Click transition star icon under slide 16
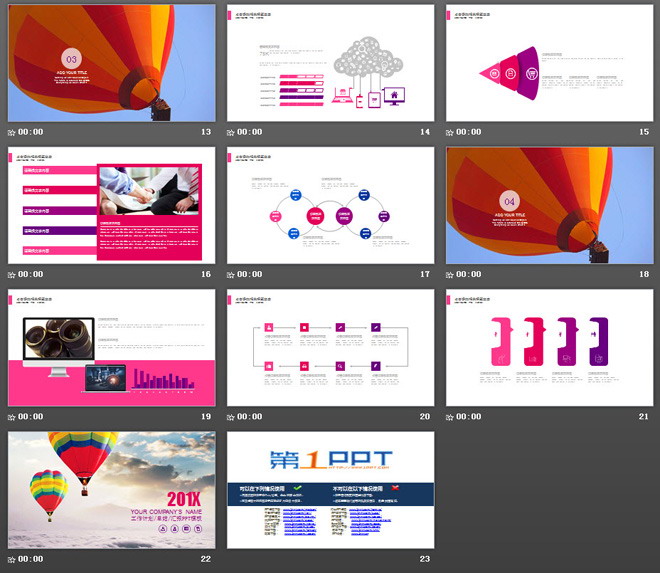The image size is (660, 573). (x=12, y=275)
